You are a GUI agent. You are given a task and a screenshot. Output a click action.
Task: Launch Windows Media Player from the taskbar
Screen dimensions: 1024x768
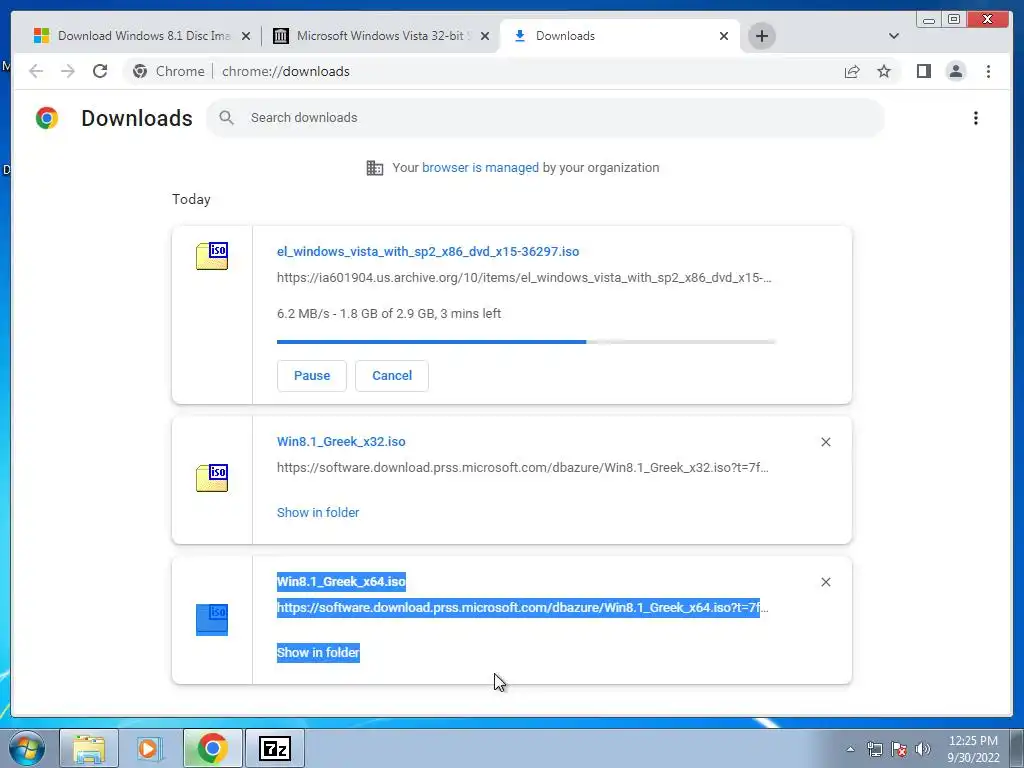click(x=150, y=748)
